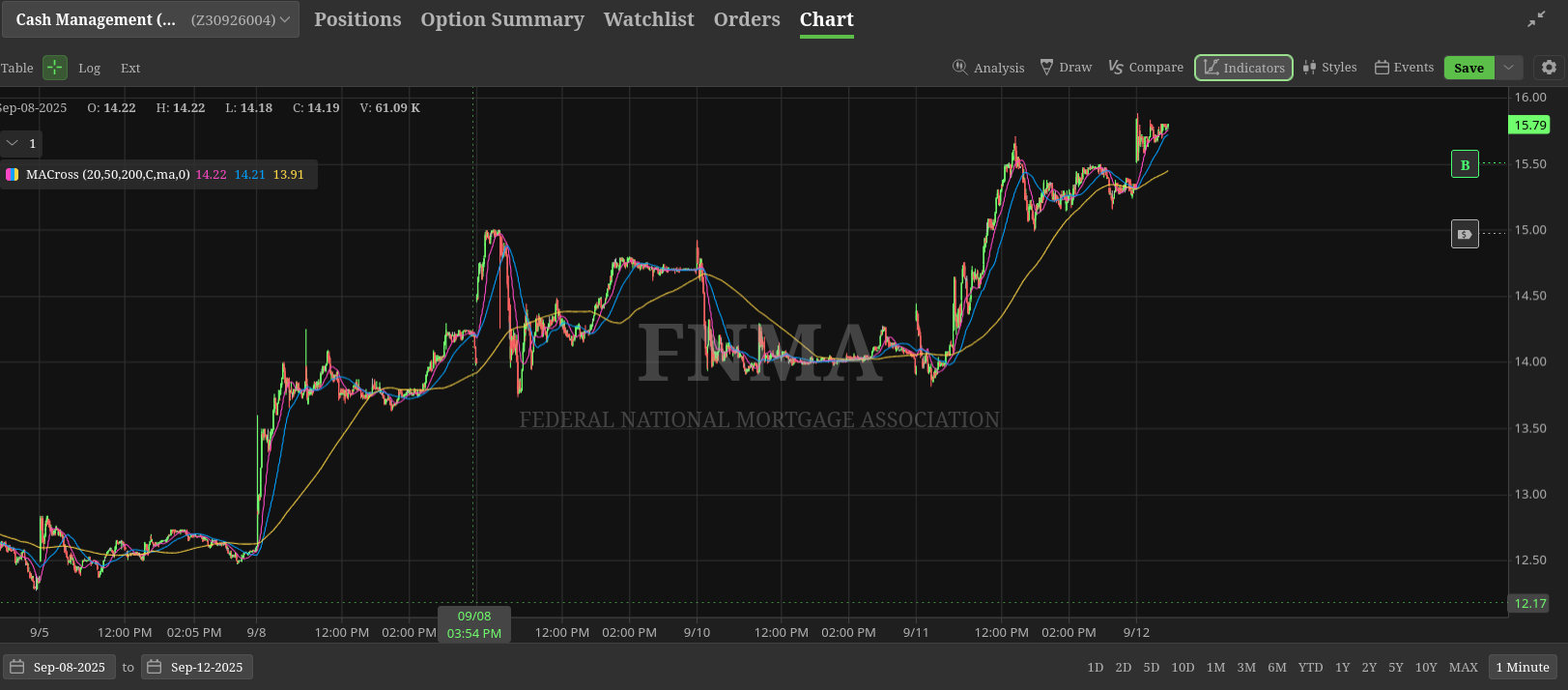Set range to 5Y
1568x690 pixels.
point(1396,668)
